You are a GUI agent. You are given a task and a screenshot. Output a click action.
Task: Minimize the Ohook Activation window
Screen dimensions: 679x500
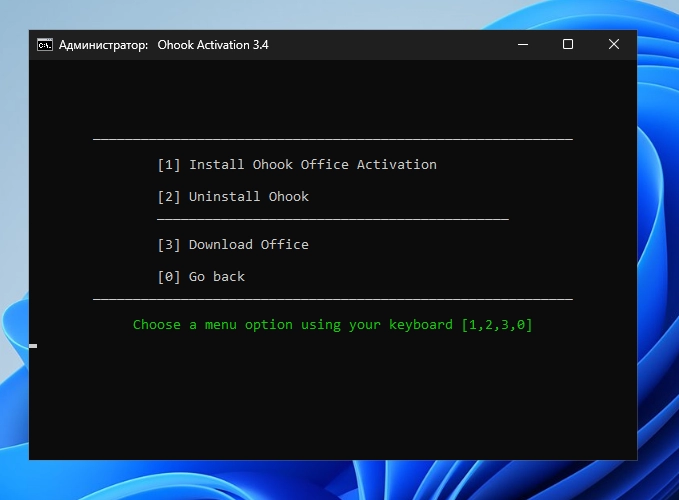pos(522,44)
